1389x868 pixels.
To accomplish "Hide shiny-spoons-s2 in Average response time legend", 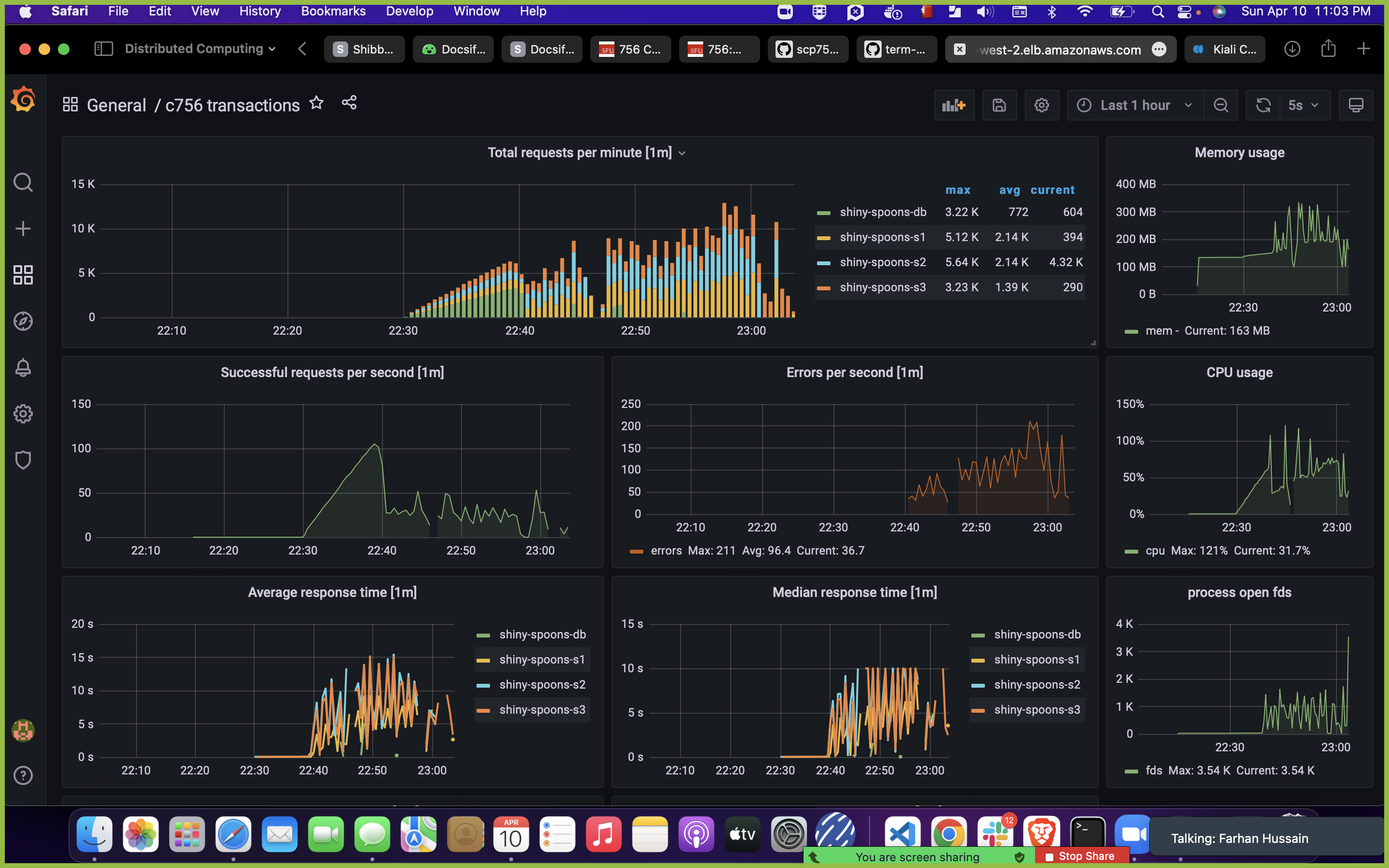I will 542,684.
